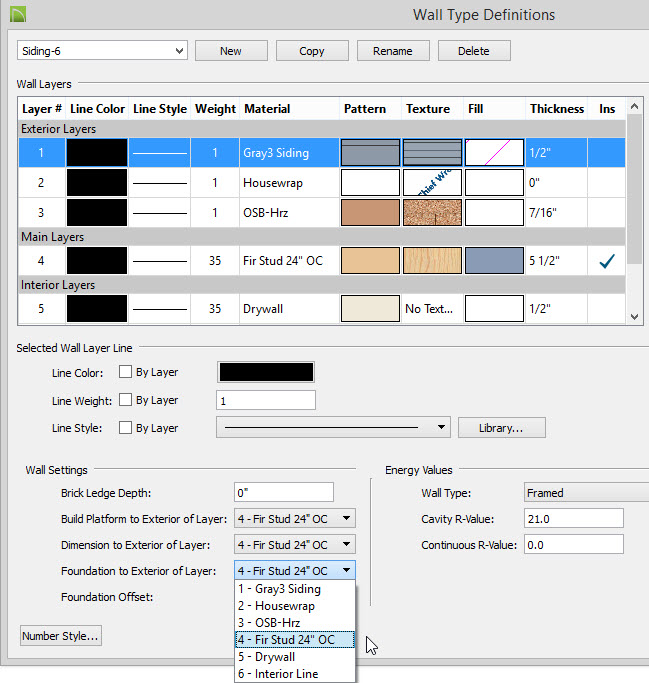Viewport: 649px width, 683px height.
Task: Click the line color swatch of OSB-Hrz row
Action: (x=97, y=213)
